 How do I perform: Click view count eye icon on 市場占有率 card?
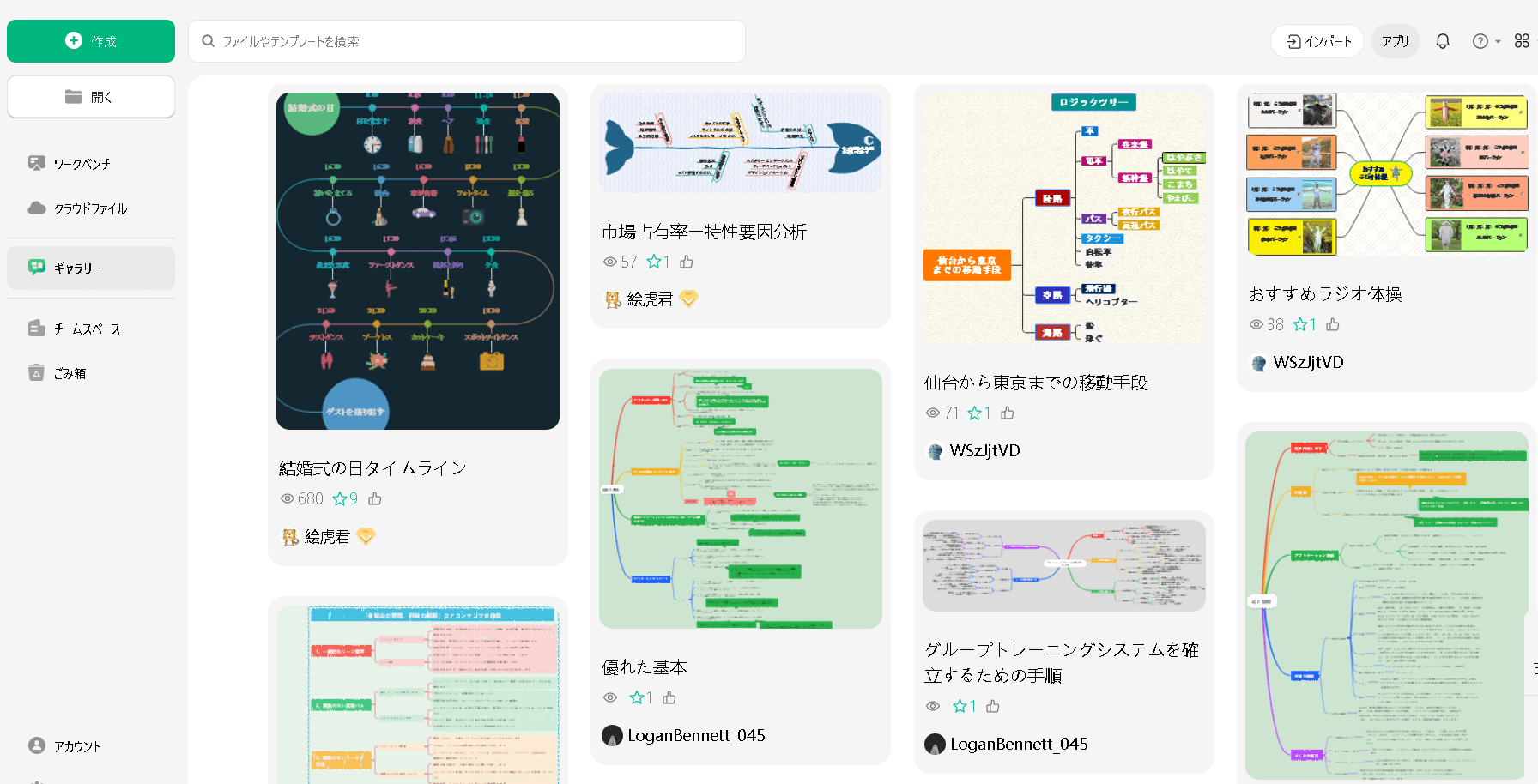pos(610,262)
